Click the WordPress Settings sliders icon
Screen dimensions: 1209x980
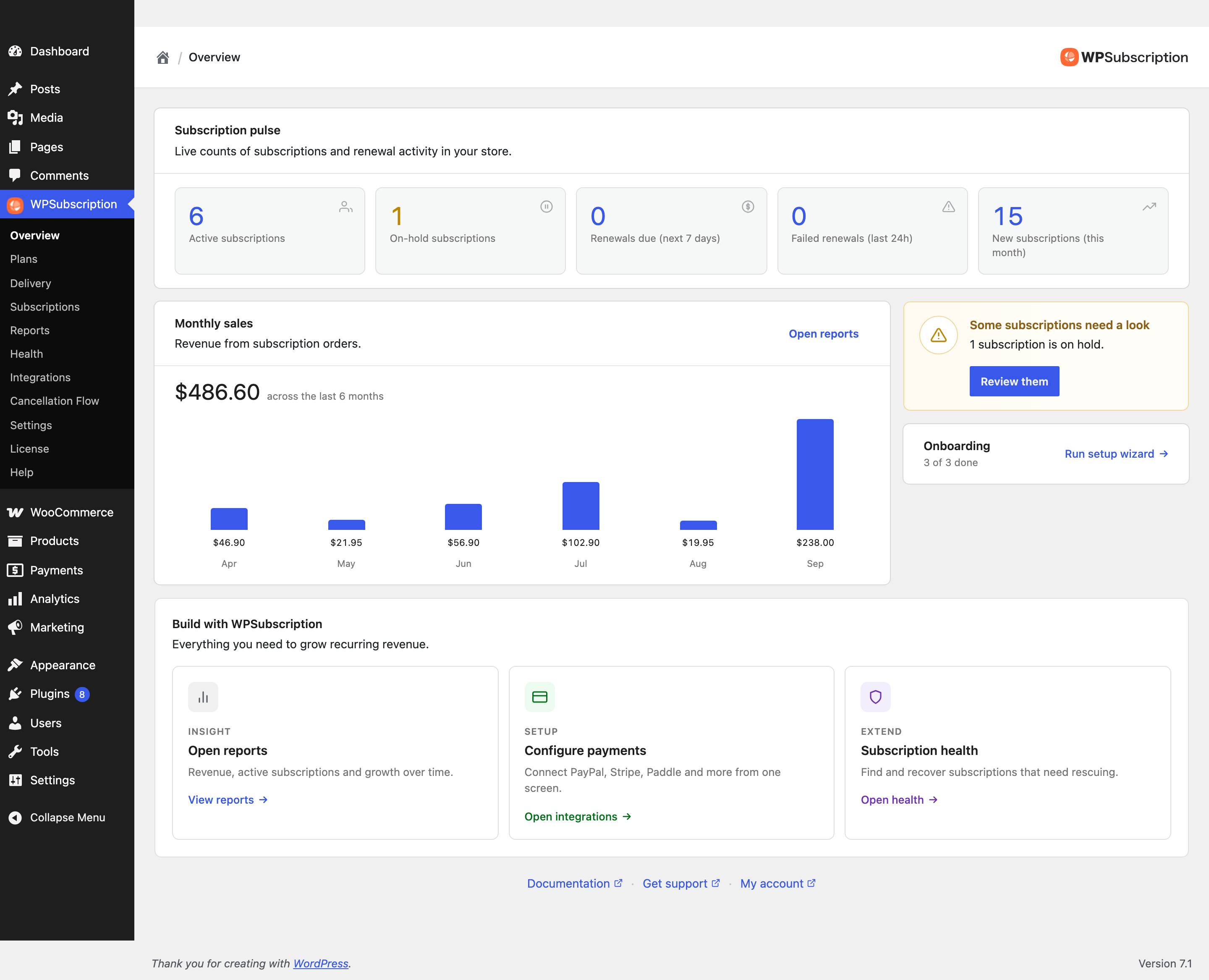click(x=15, y=780)
